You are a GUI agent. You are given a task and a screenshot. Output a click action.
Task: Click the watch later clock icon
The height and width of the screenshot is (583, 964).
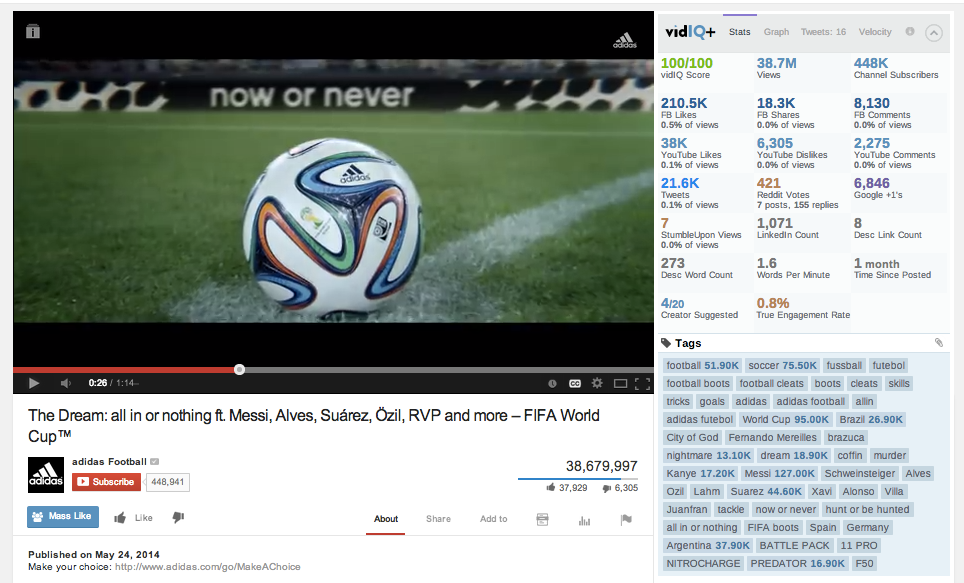coord(552,383)
